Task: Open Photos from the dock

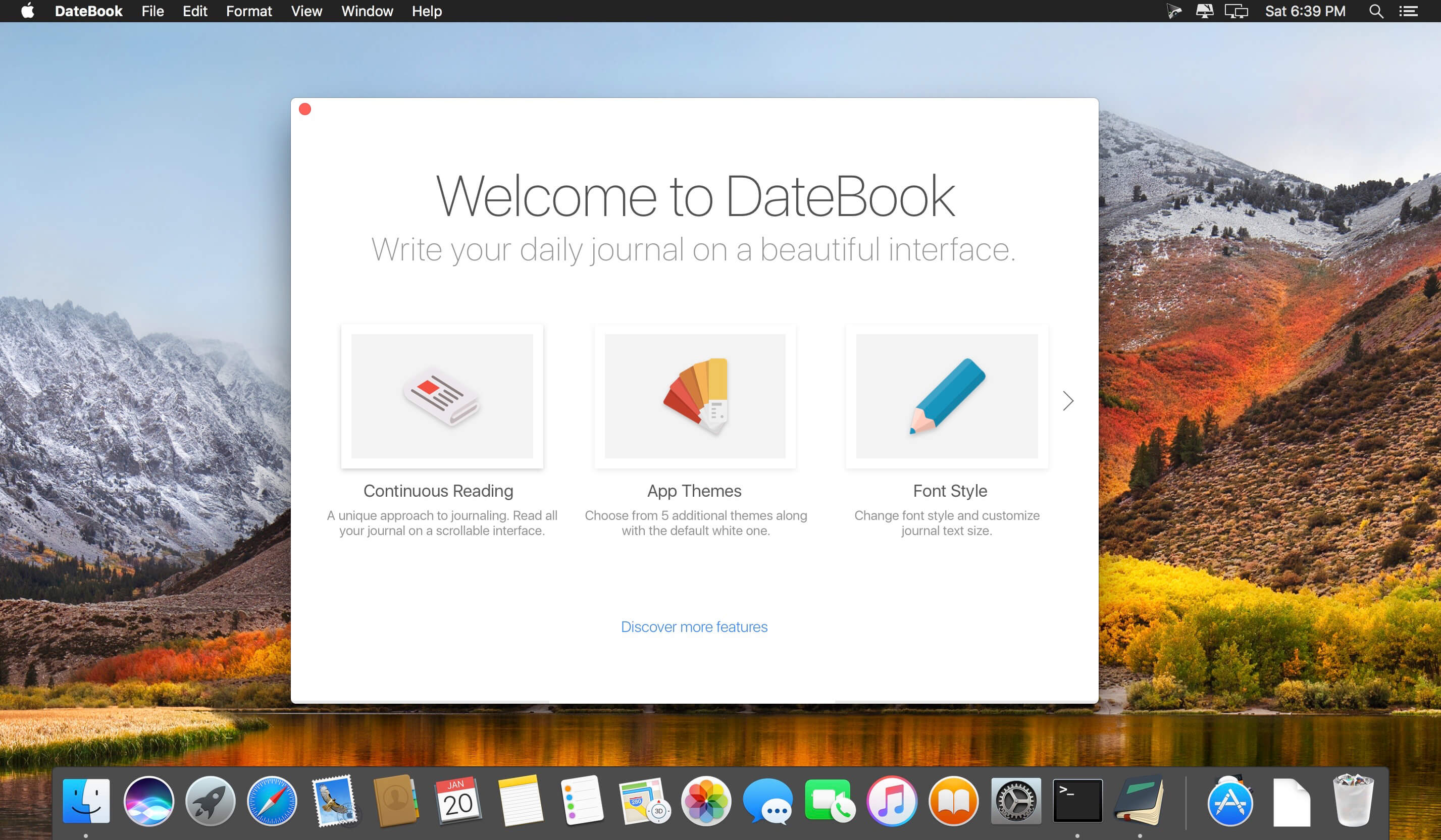Action: point(706,801)
